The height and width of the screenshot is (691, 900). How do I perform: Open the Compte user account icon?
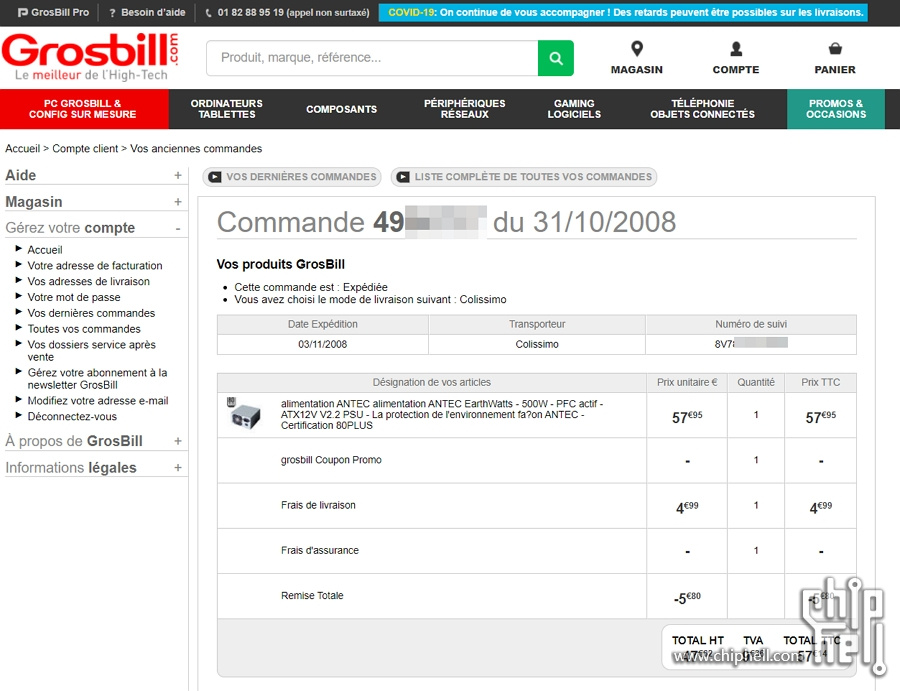pyautogui.click(x=736, y=49)
